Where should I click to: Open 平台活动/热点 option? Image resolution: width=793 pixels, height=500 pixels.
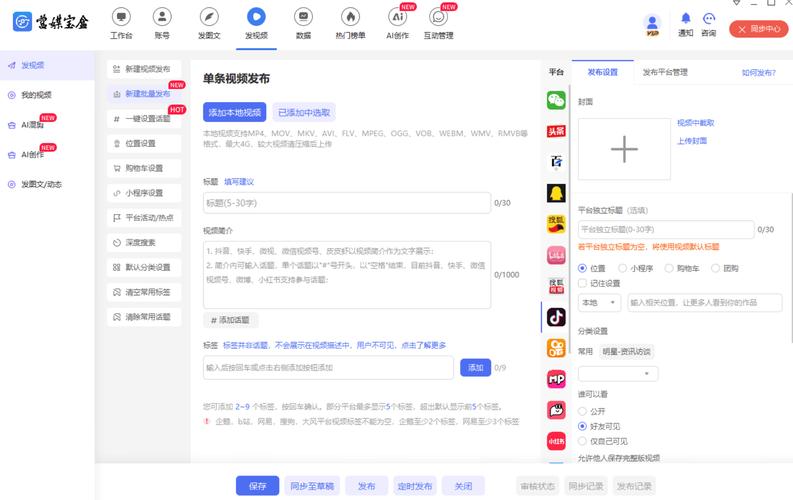(x=144, y=217)
